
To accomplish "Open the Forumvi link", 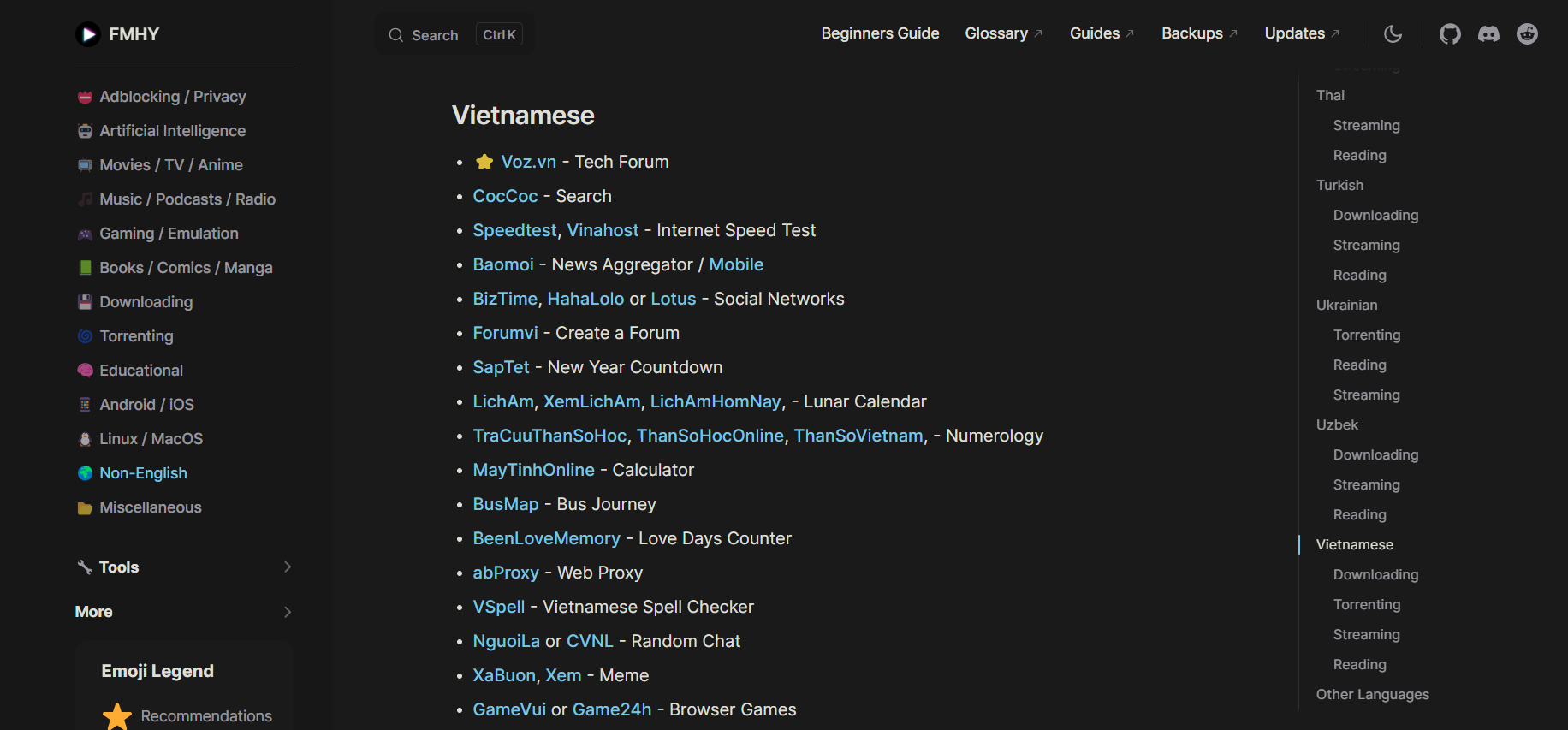I will click(505, 333).
